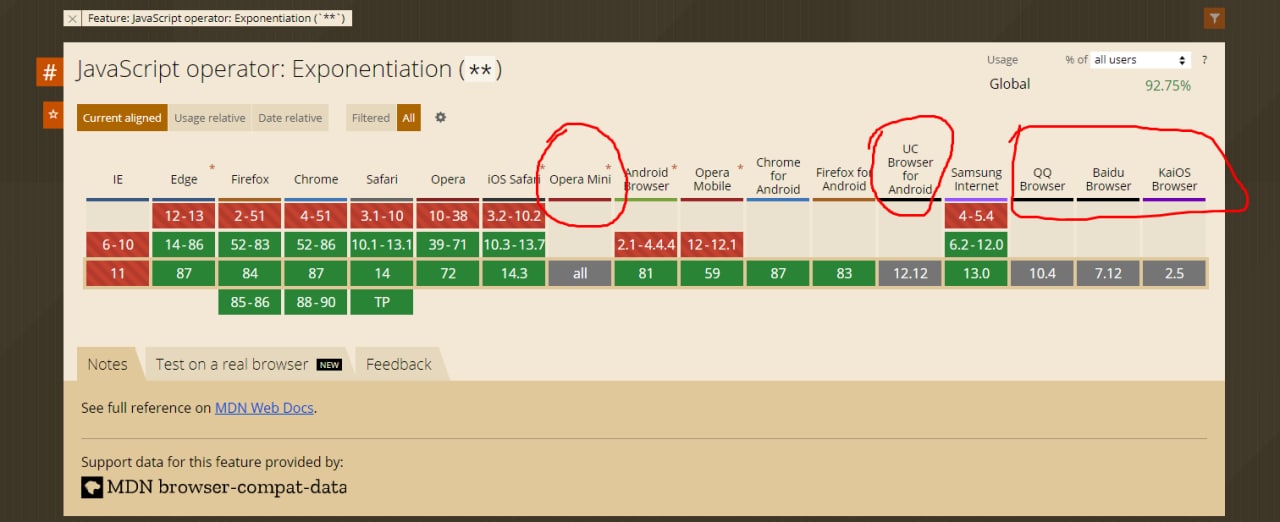
Task: Click Chrome 88-90 cell
Action: (x=316, y=302)
